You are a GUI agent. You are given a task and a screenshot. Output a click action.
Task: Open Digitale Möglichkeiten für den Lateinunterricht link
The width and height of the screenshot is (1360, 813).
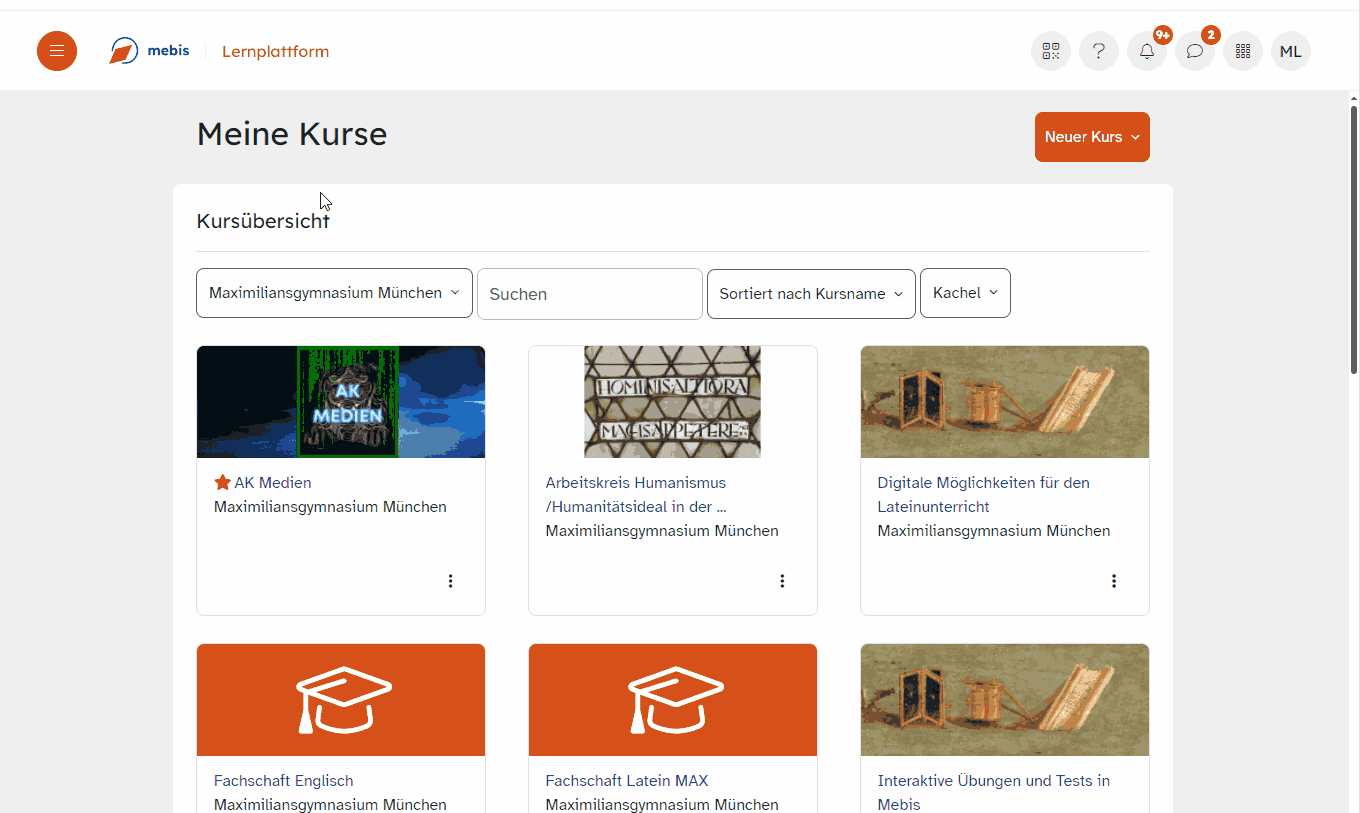(x=983, y=494)
